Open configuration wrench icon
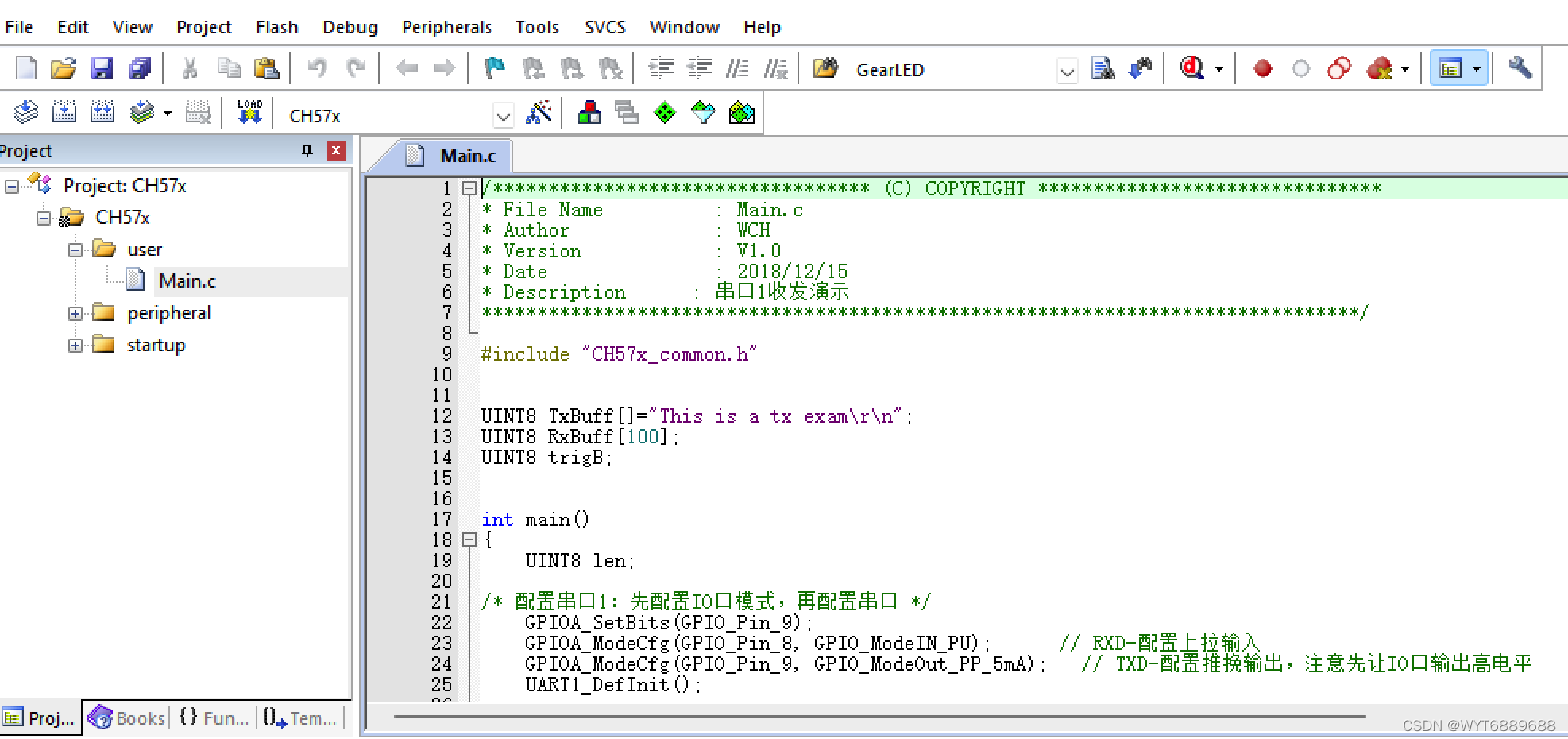This screenshot has height=739, width=1568. pyautogui.click(x=1520, y=68)
